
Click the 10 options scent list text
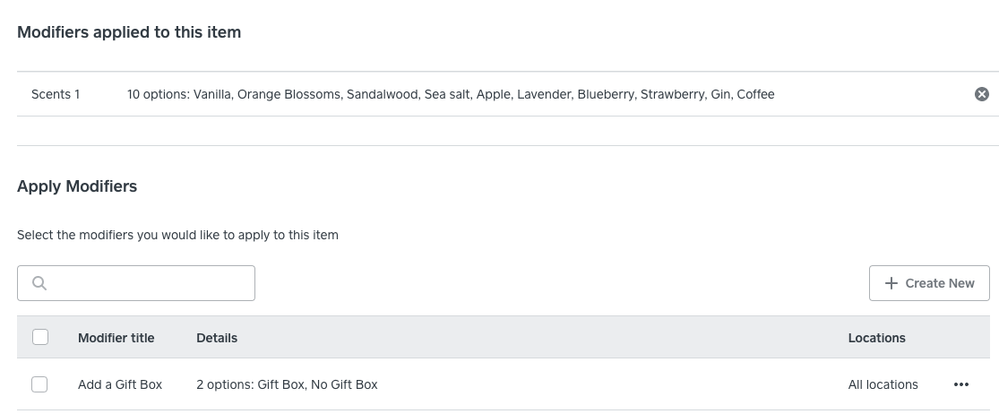click(450, 94)
